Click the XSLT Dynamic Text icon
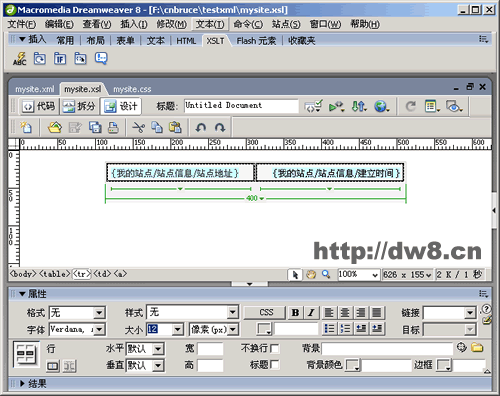Image resolution: width=500 pixels, height=396 pixels. (20, 59)
